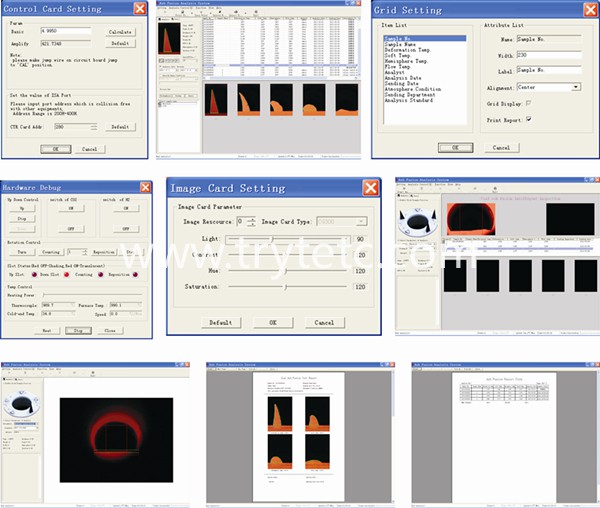The width and height of the screenshot is (600, 508).
Task: Click Reposition button in Rotation Control
Action: coord(104,252)
